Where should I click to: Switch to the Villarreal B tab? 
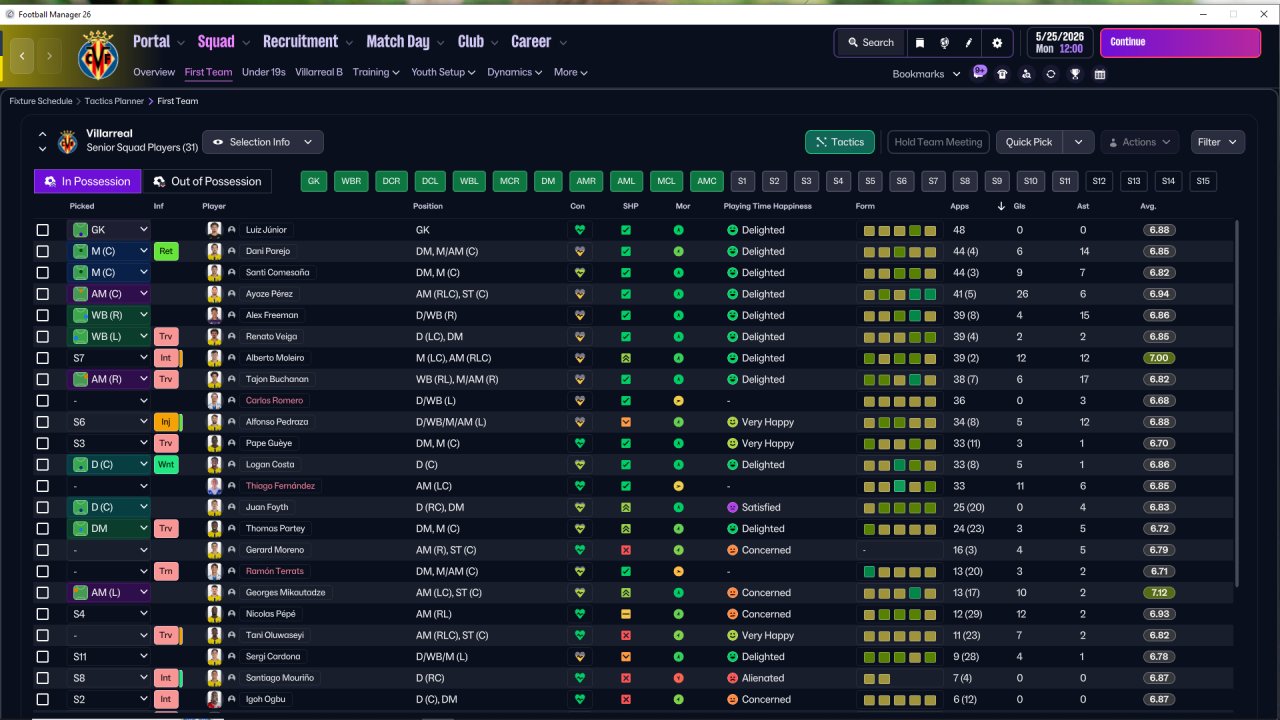click(x=319, y=73)
